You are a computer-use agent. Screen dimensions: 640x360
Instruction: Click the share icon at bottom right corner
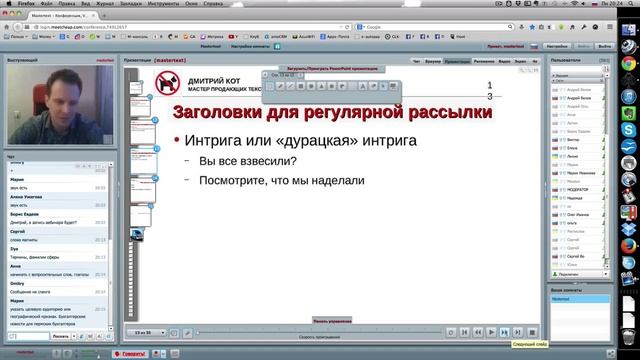[611, 353]
